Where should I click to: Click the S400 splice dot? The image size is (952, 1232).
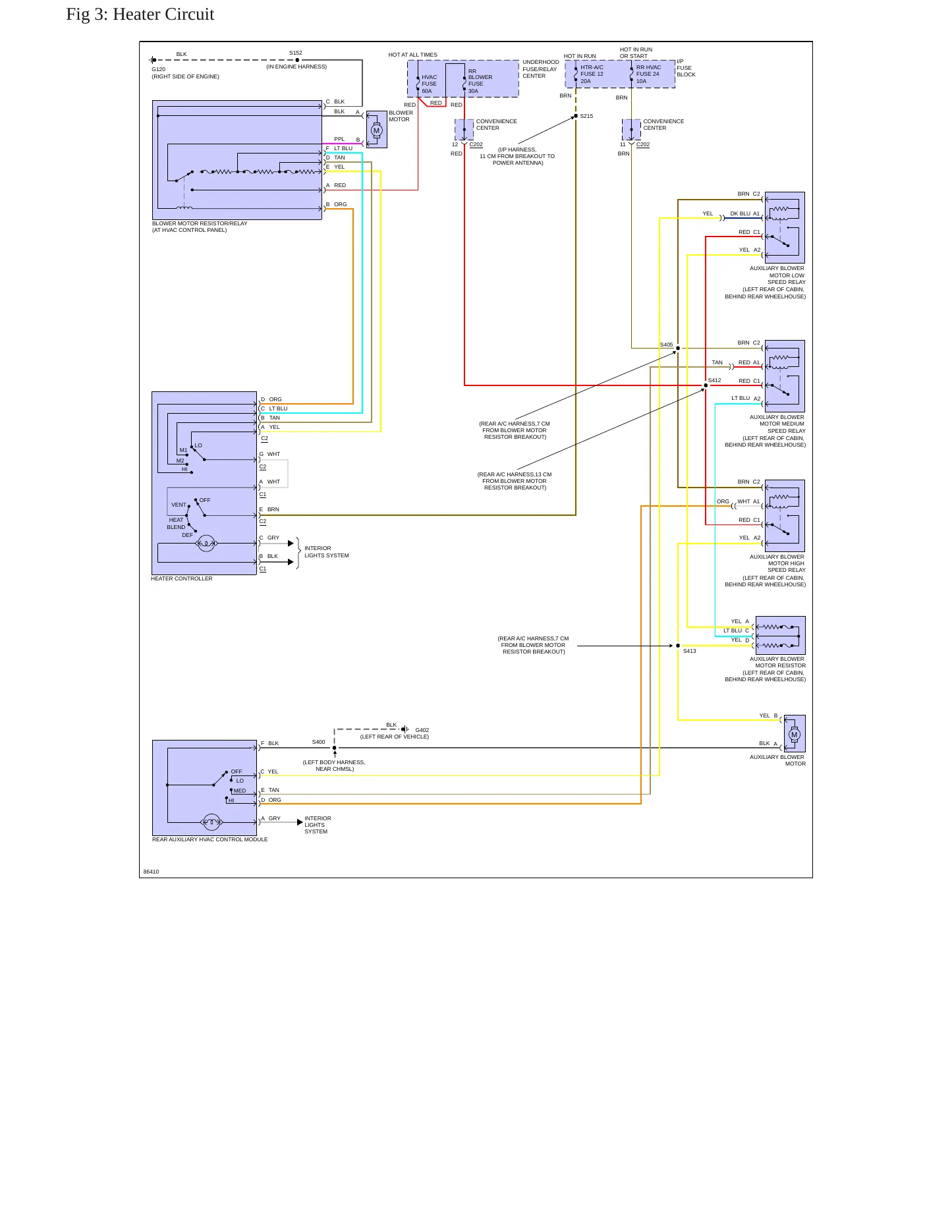(x=335, y=748)
